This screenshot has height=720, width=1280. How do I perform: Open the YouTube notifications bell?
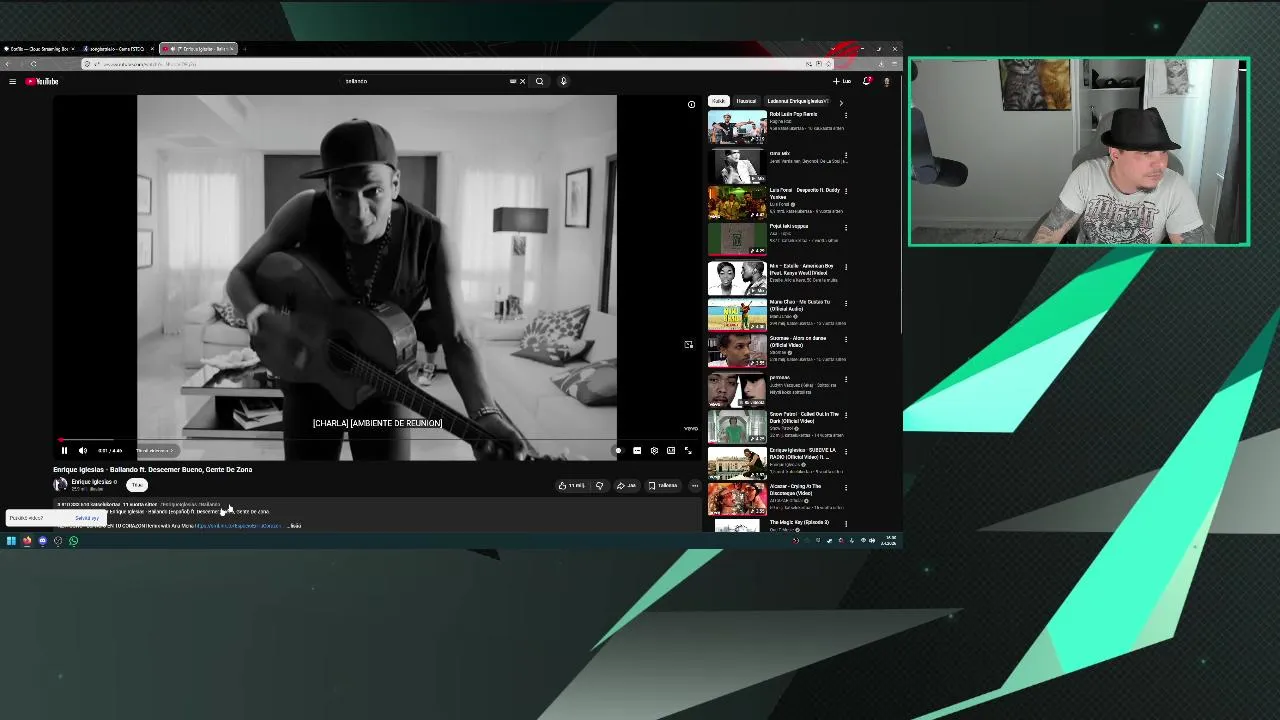tap(867, 81)
